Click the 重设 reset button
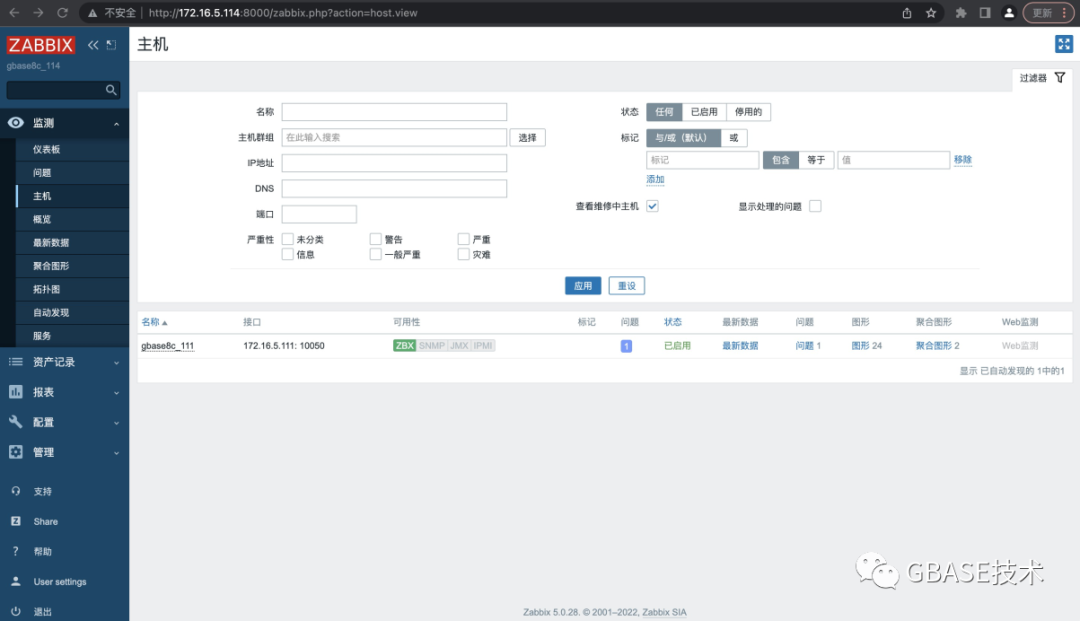 (627, 286)
